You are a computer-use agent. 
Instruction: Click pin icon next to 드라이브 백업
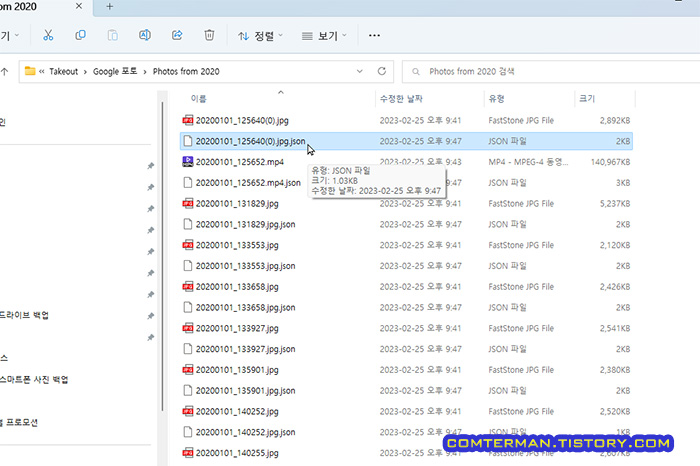(151, 316)
